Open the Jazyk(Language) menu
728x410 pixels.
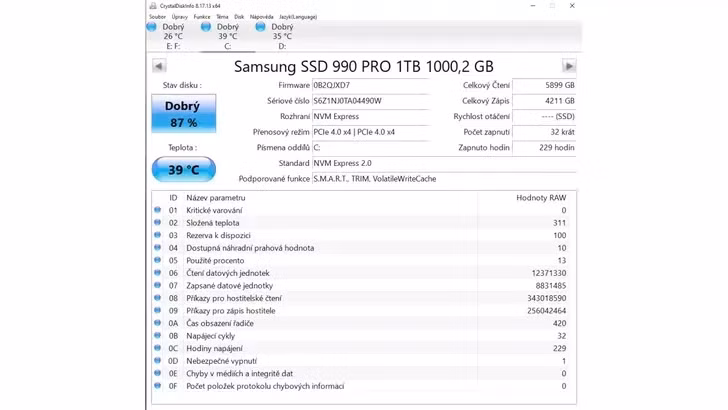[298, 17]
